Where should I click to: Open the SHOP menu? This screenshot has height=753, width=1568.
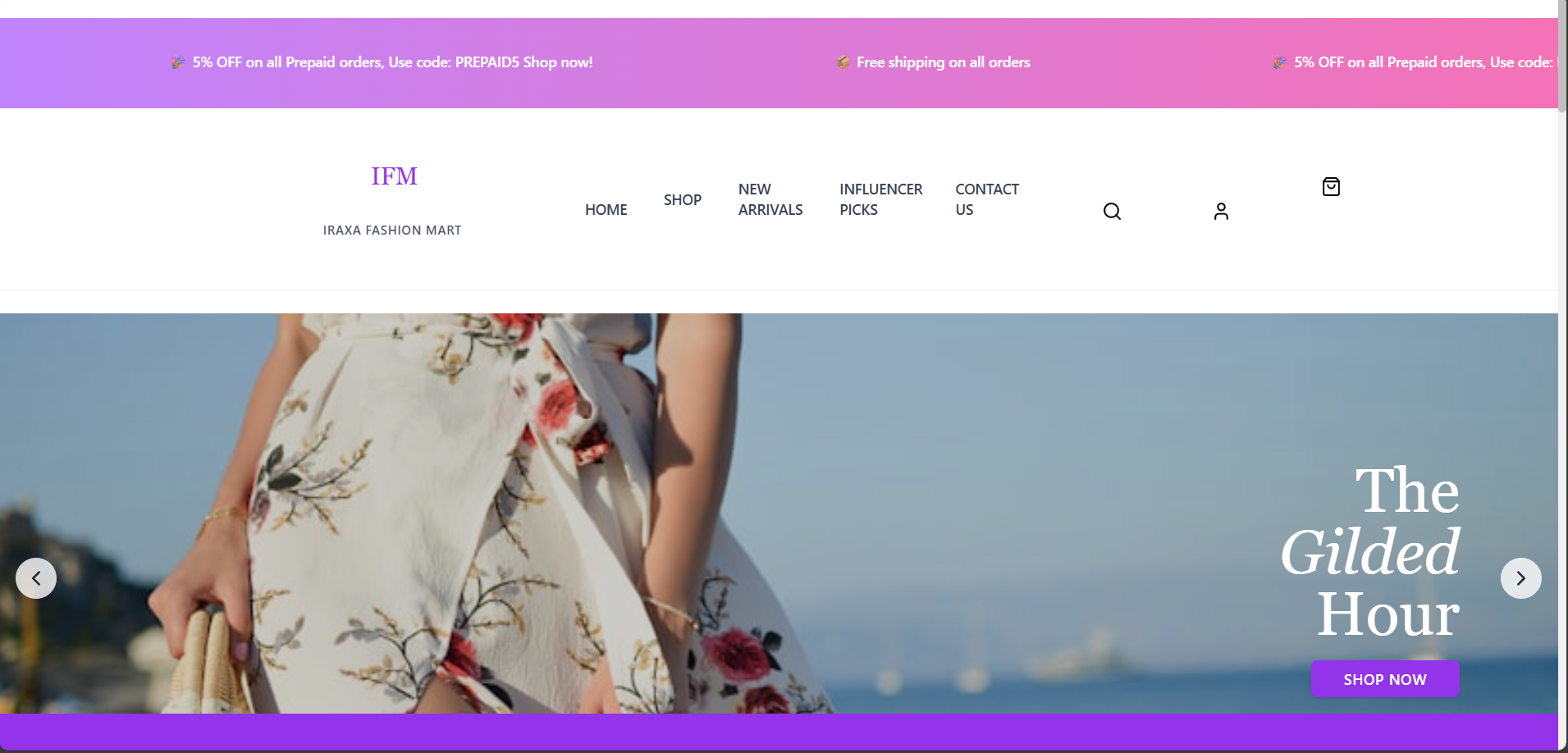tap(682, 200)
